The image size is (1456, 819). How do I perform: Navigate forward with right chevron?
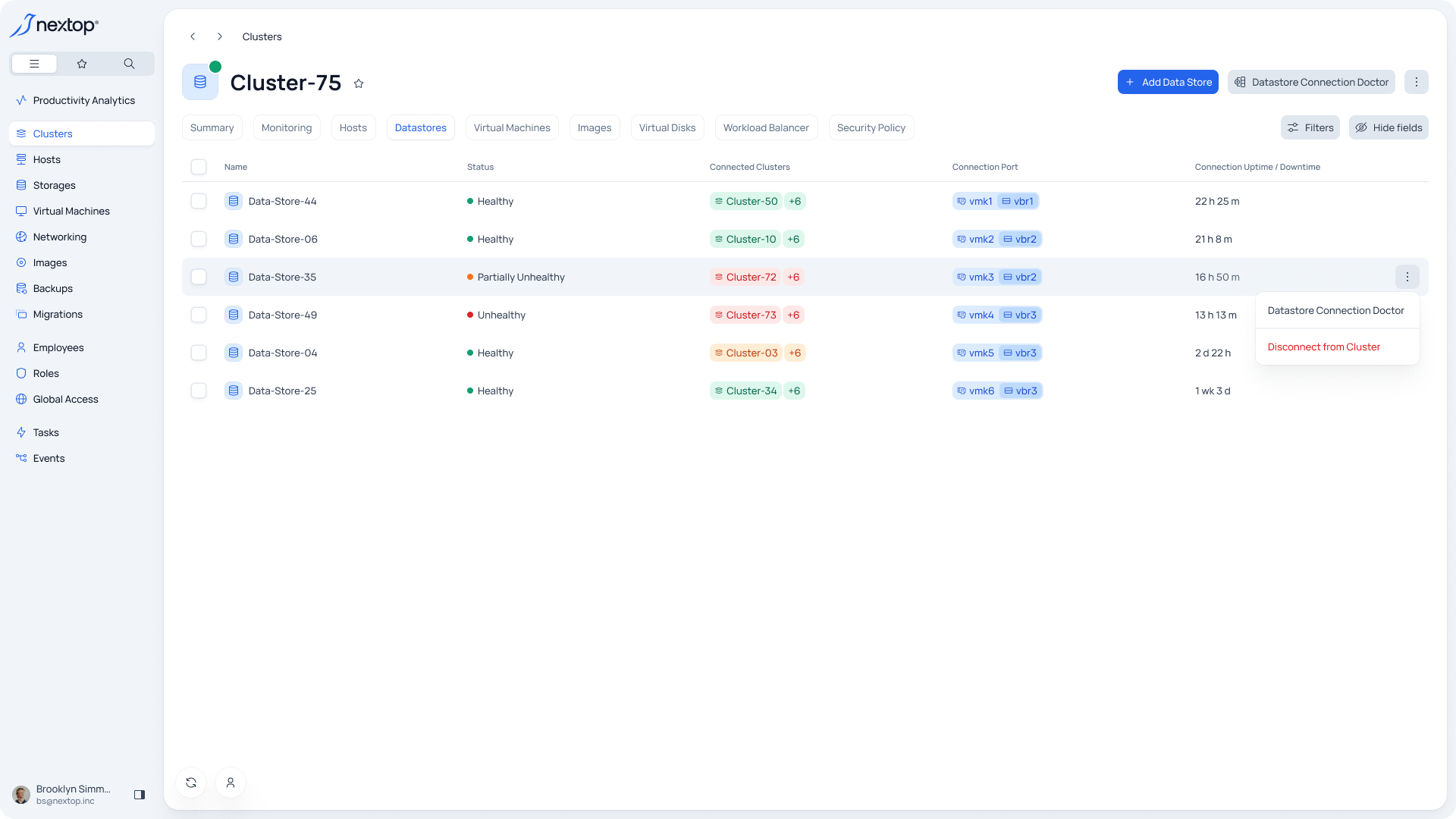(220, 36)
